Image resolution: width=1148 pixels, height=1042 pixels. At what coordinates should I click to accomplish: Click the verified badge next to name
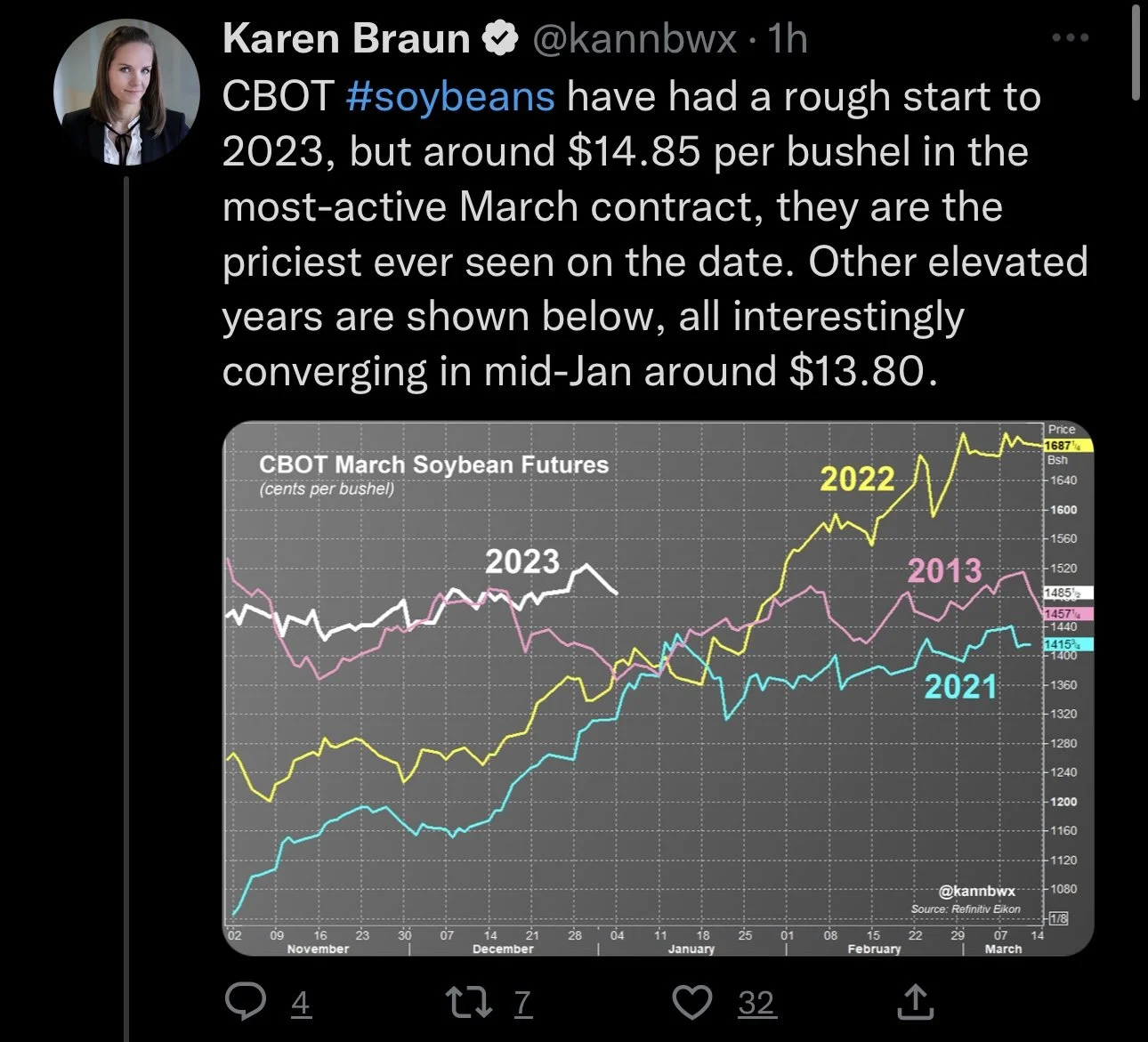click(x=500, y=38)
